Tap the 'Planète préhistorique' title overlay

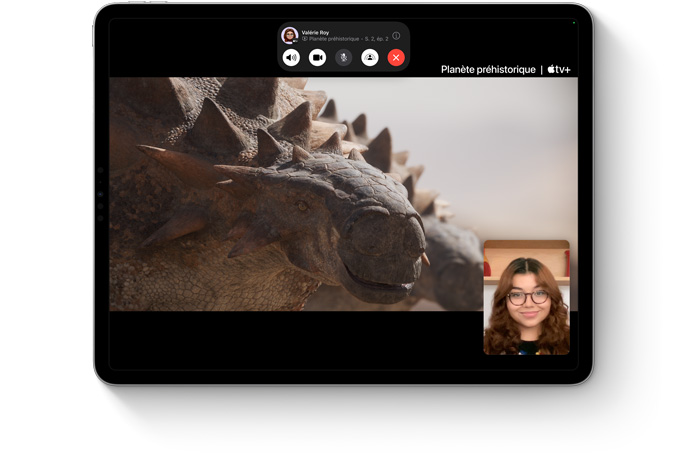coord(488,70)
